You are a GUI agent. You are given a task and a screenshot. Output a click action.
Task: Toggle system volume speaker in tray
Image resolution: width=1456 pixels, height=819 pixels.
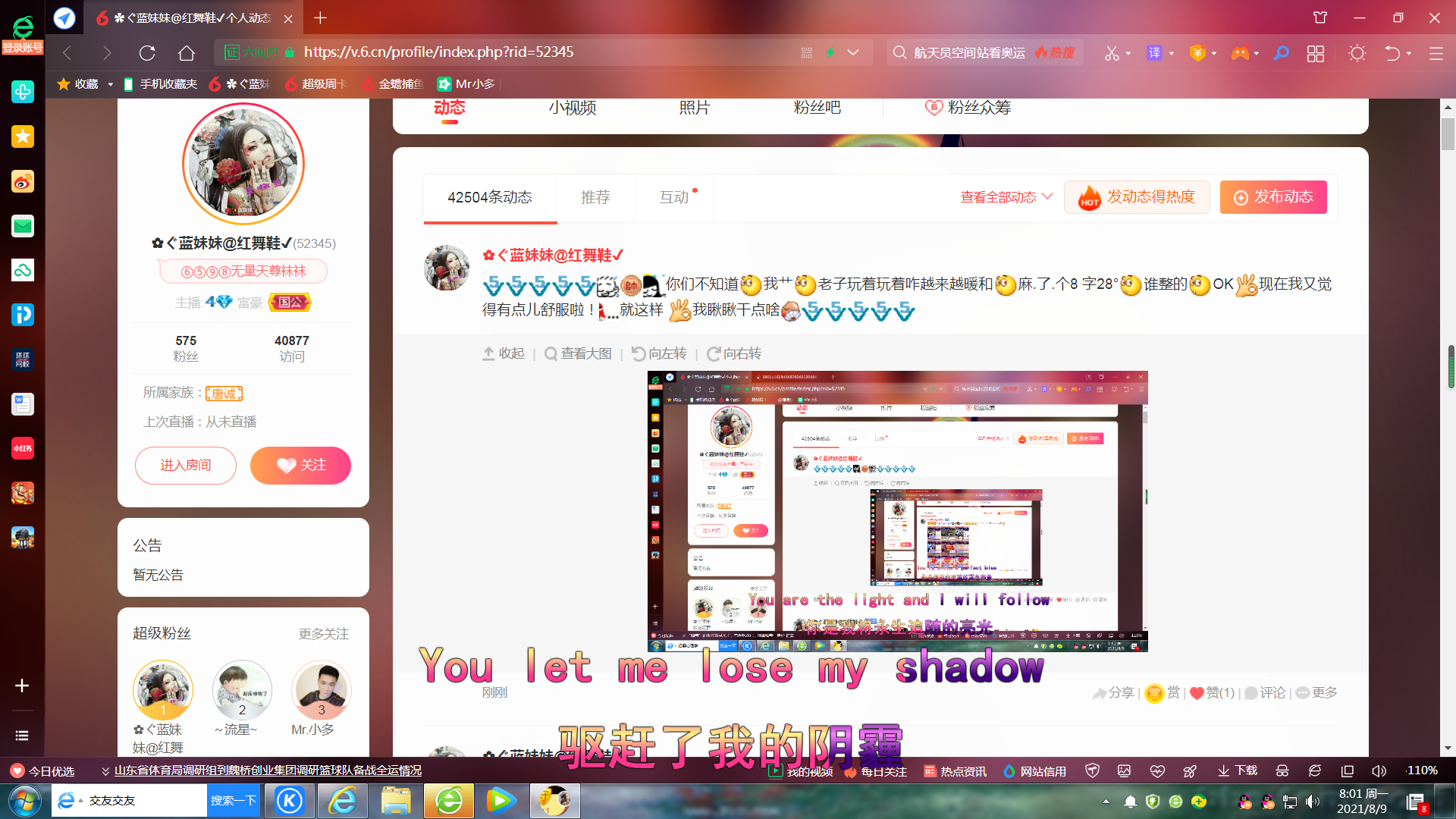tap(1313, 802)
